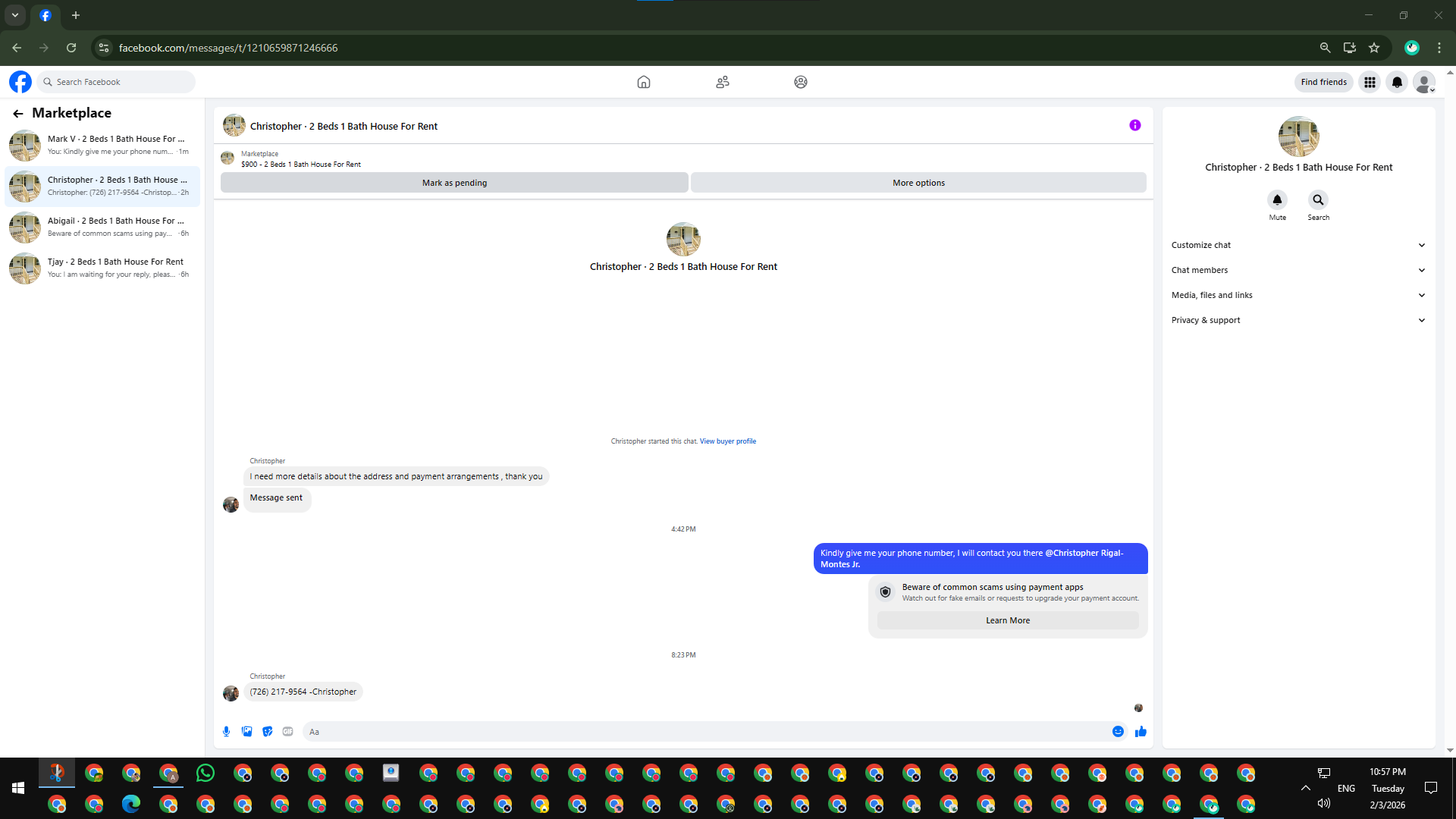
Task: Search within conversation using the magnifier icon
Action: pyautogui.click(x=1318, y=200)
